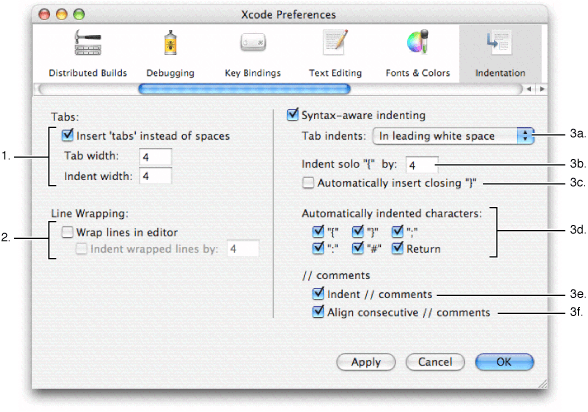Open the Tab indents popup menu

tap(453, 136)
